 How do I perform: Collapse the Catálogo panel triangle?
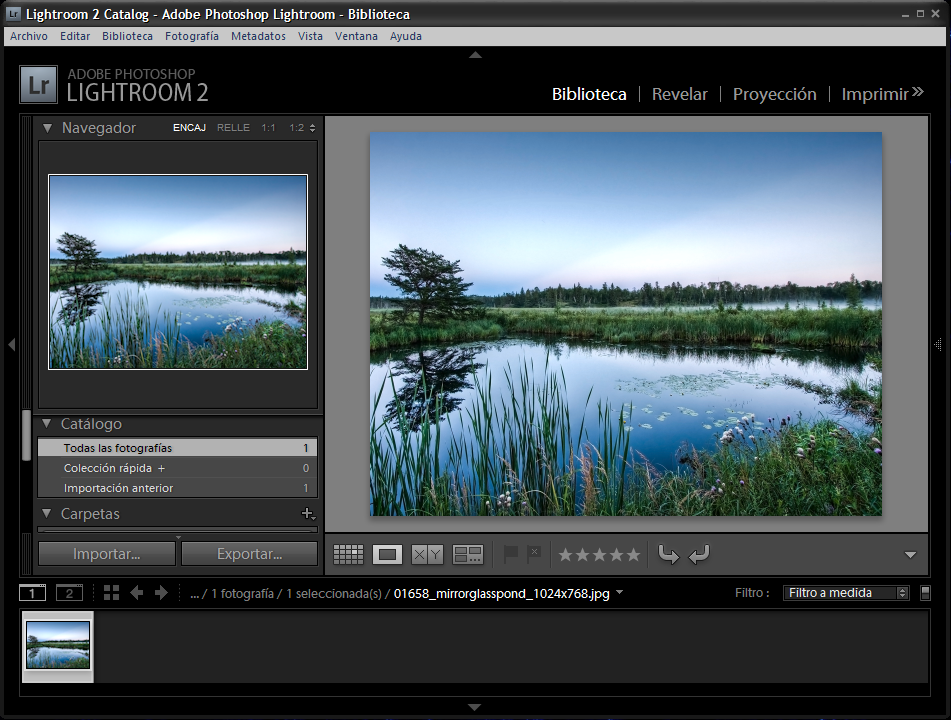point(47,424)
